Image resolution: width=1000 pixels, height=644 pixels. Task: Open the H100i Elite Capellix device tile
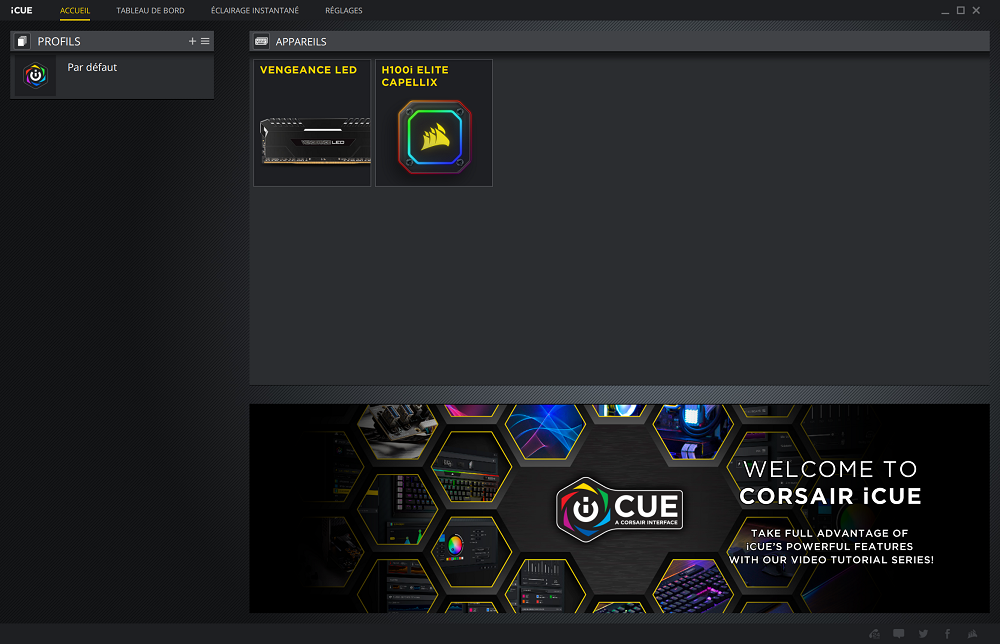pos(433,123)
